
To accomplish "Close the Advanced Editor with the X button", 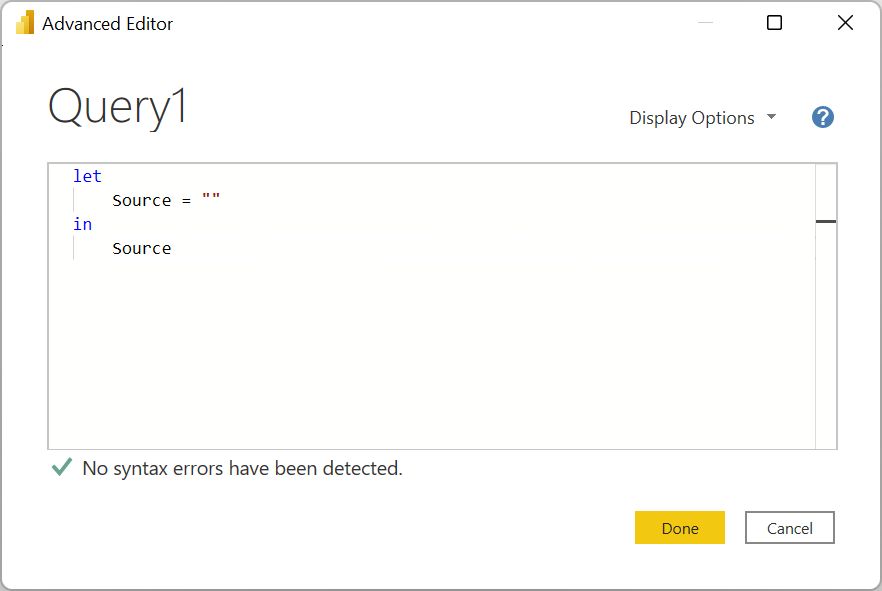I will coord(845,22).
